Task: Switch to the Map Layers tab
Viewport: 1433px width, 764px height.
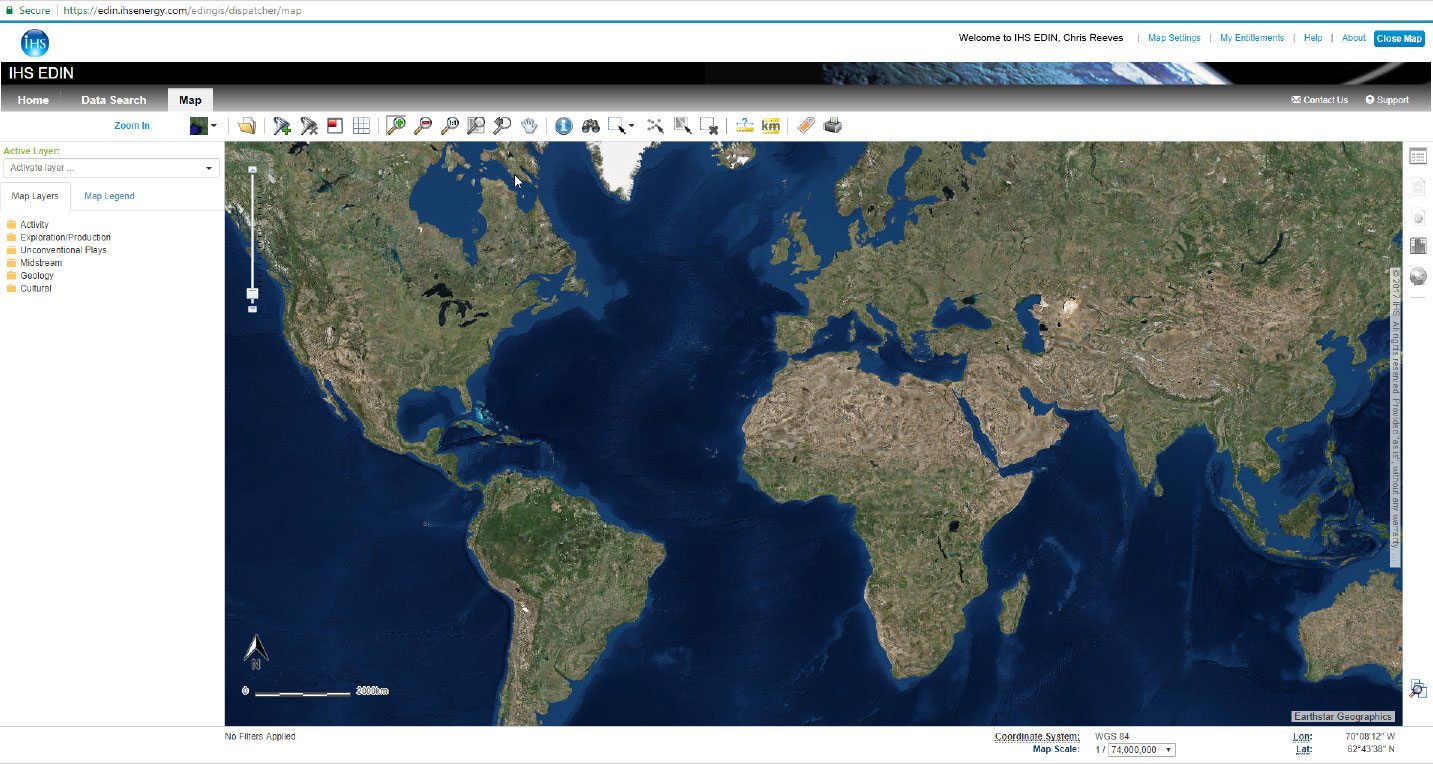Action: click(x=35, y=196)
